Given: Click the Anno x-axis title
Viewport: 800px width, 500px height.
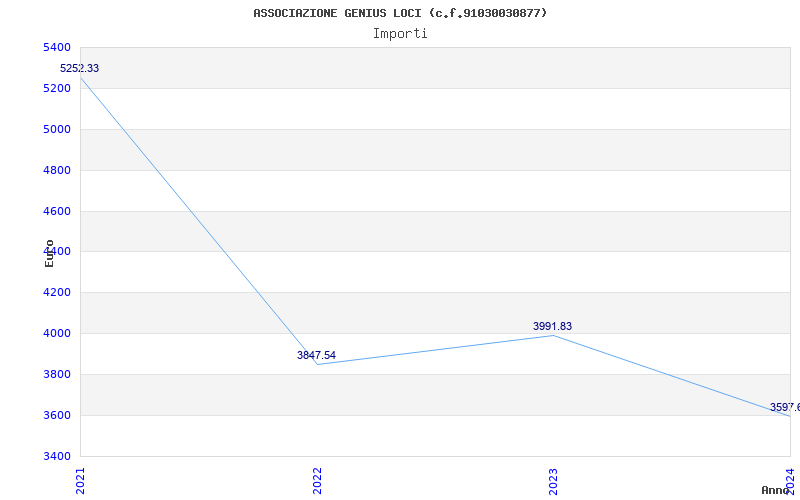Looking at the screenshot, I should [x=775, y=490].
